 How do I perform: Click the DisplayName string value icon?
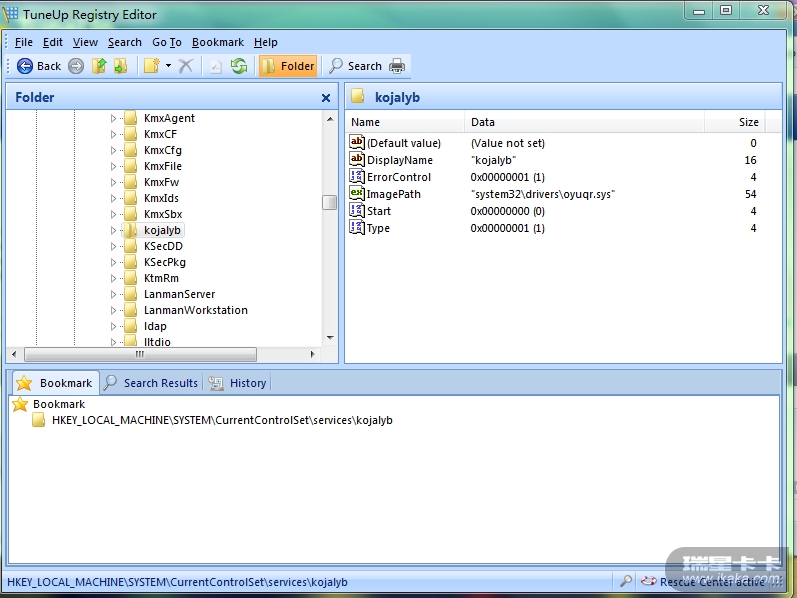[357, 160]
